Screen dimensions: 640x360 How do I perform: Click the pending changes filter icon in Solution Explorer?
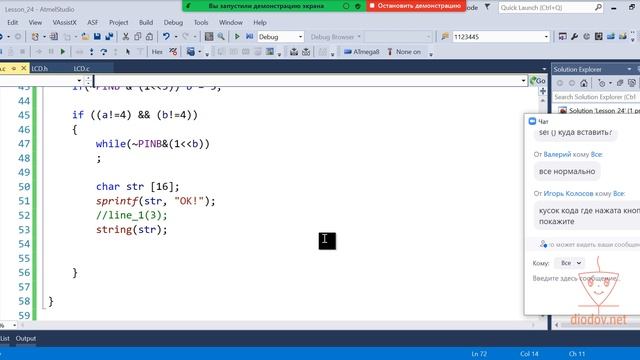coord(601,83)
